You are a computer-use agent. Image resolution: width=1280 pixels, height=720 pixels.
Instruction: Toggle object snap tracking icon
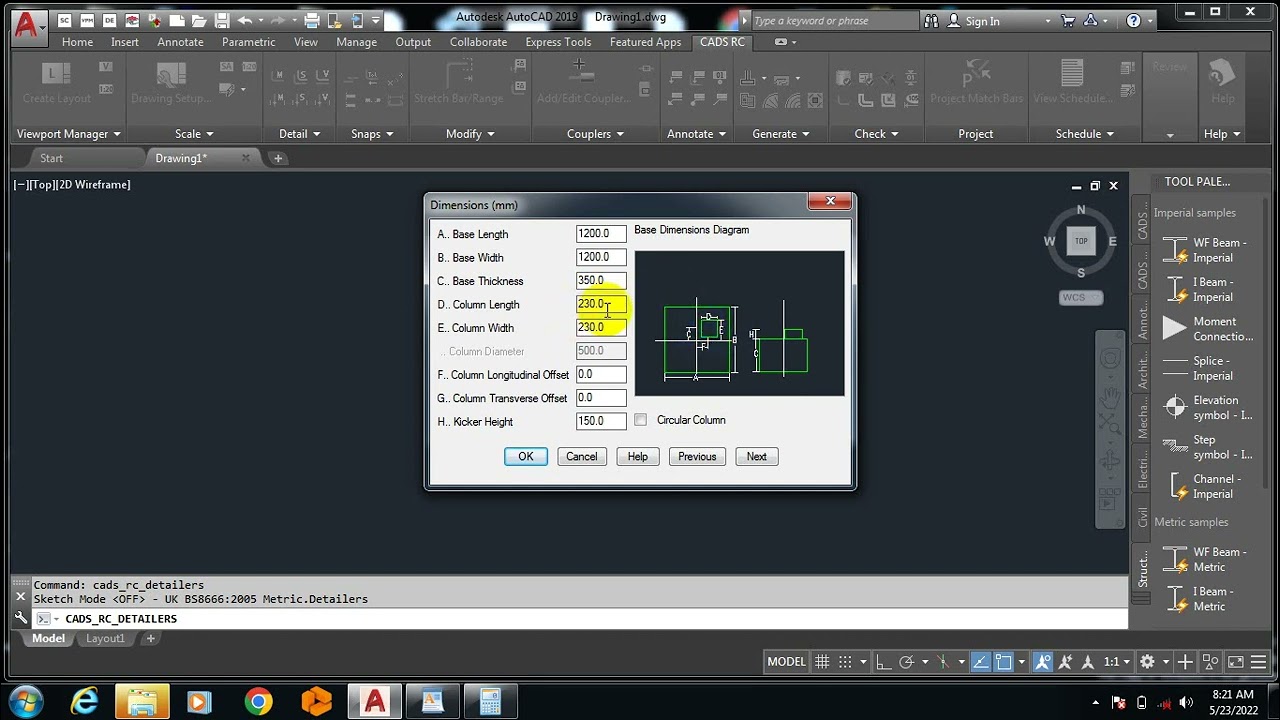980,661
